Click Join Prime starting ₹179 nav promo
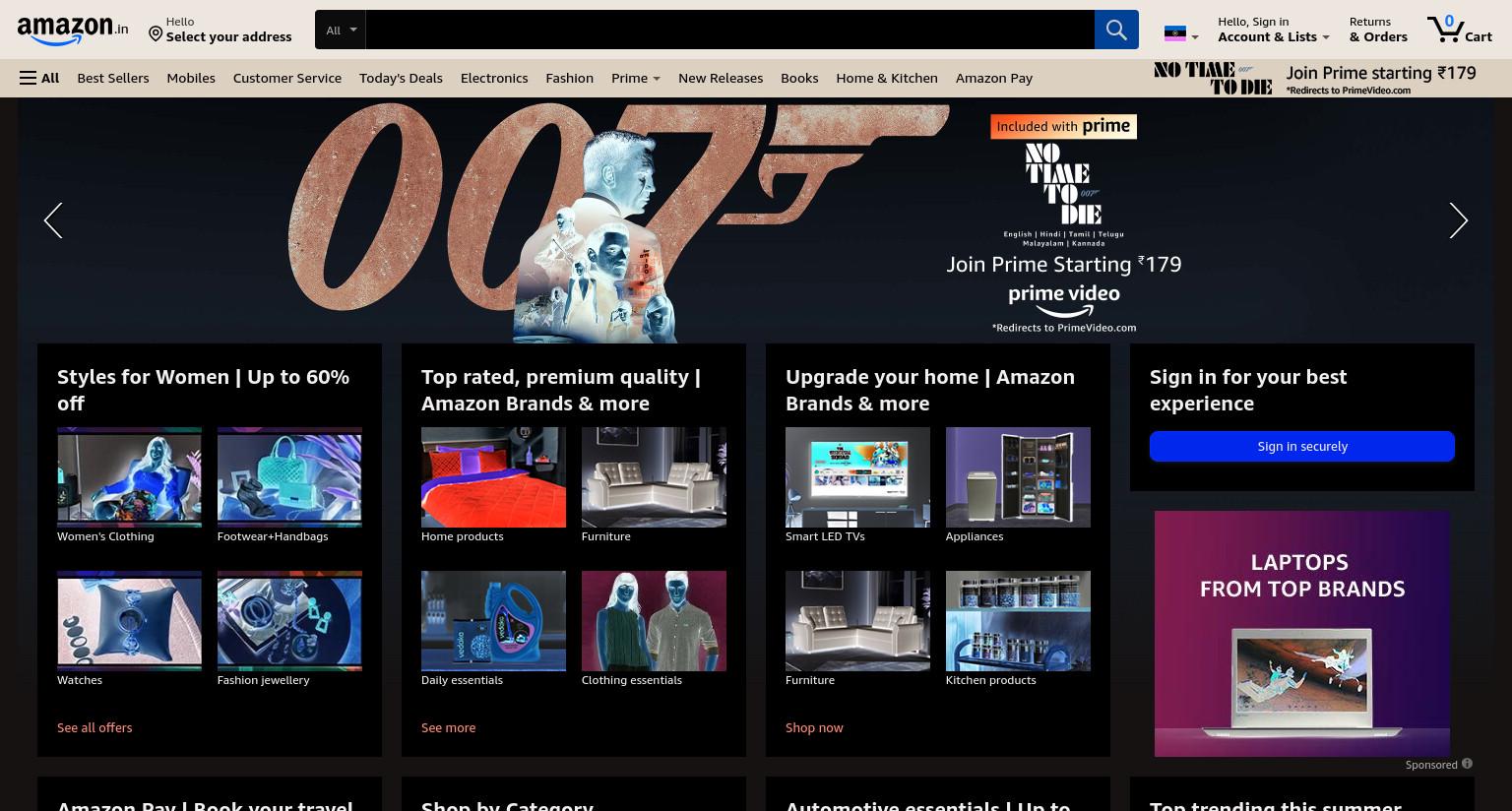The width and height of the screenshot is (1512, 811). [1315, 78]
